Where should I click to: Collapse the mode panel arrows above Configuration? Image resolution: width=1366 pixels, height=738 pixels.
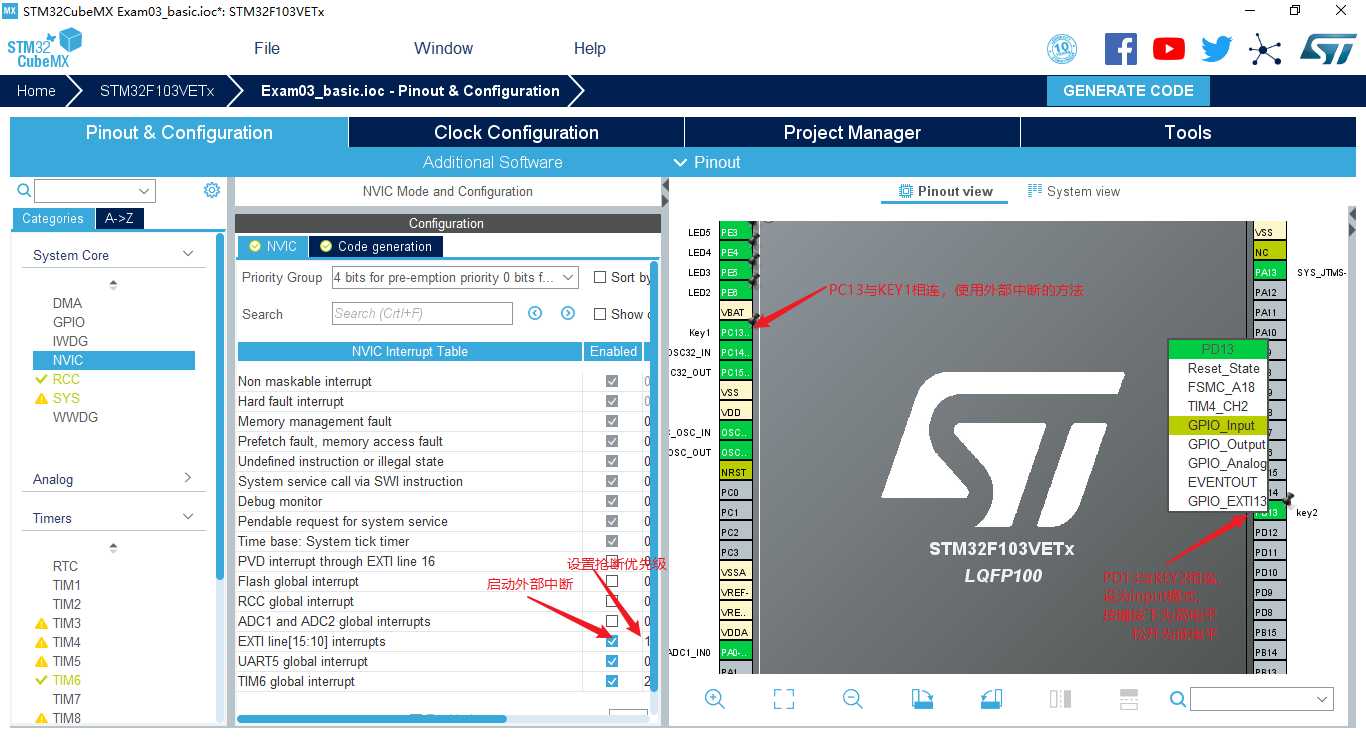point(665,191)
